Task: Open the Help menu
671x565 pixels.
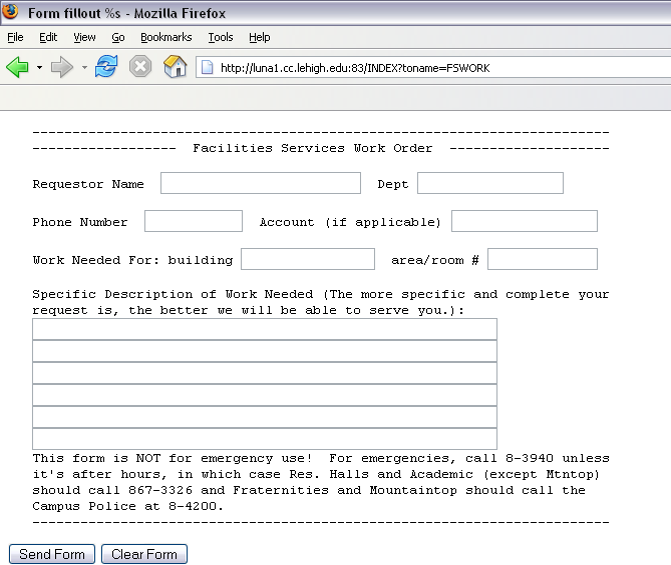Action: tap(259, 38)
